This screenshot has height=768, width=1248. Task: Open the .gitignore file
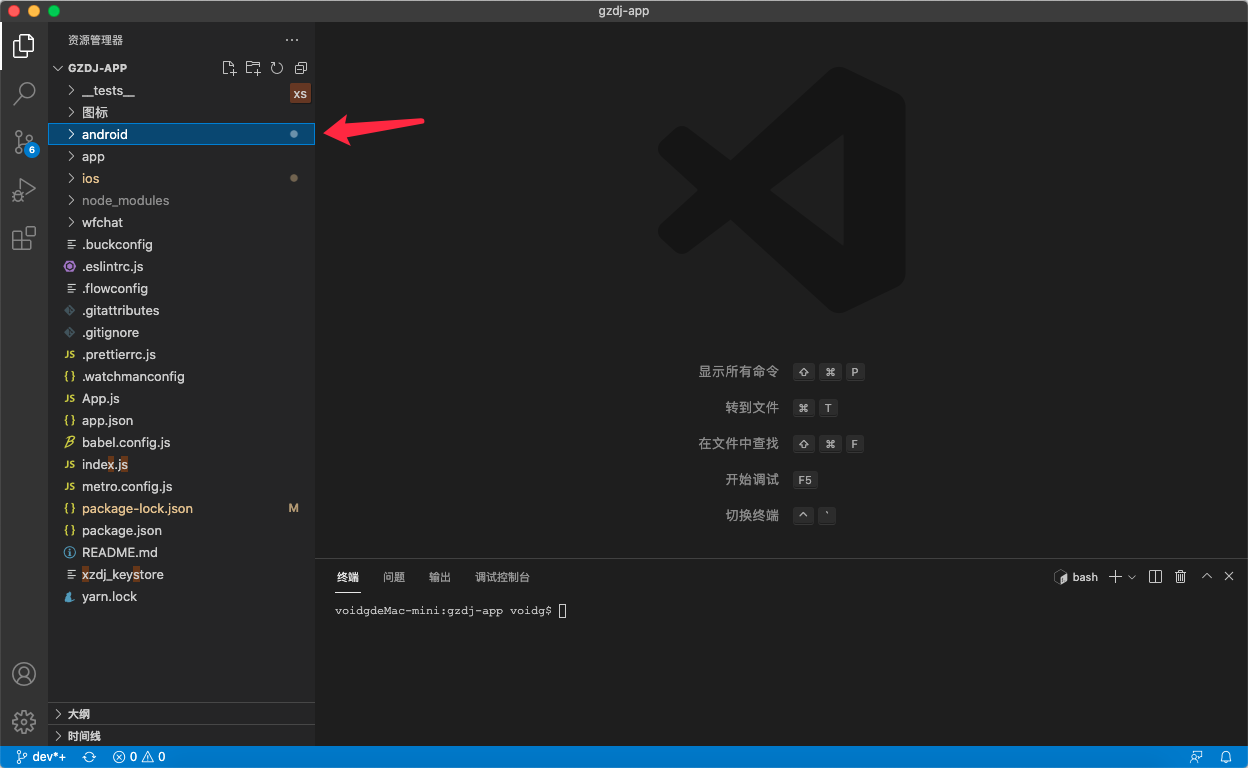181,332
